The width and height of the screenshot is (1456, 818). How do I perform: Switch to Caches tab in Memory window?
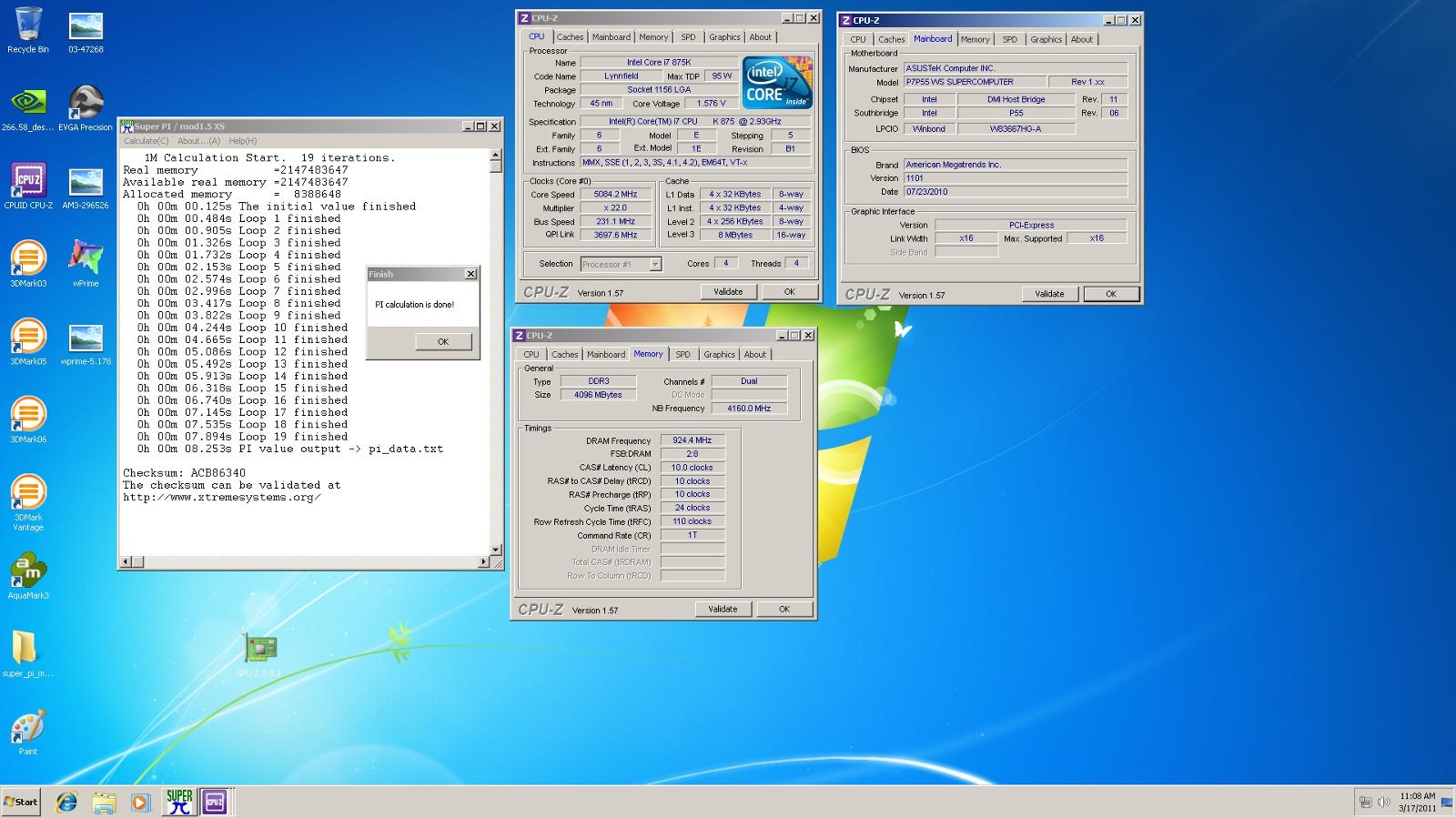pyautogui.click(x=565, y=355)
